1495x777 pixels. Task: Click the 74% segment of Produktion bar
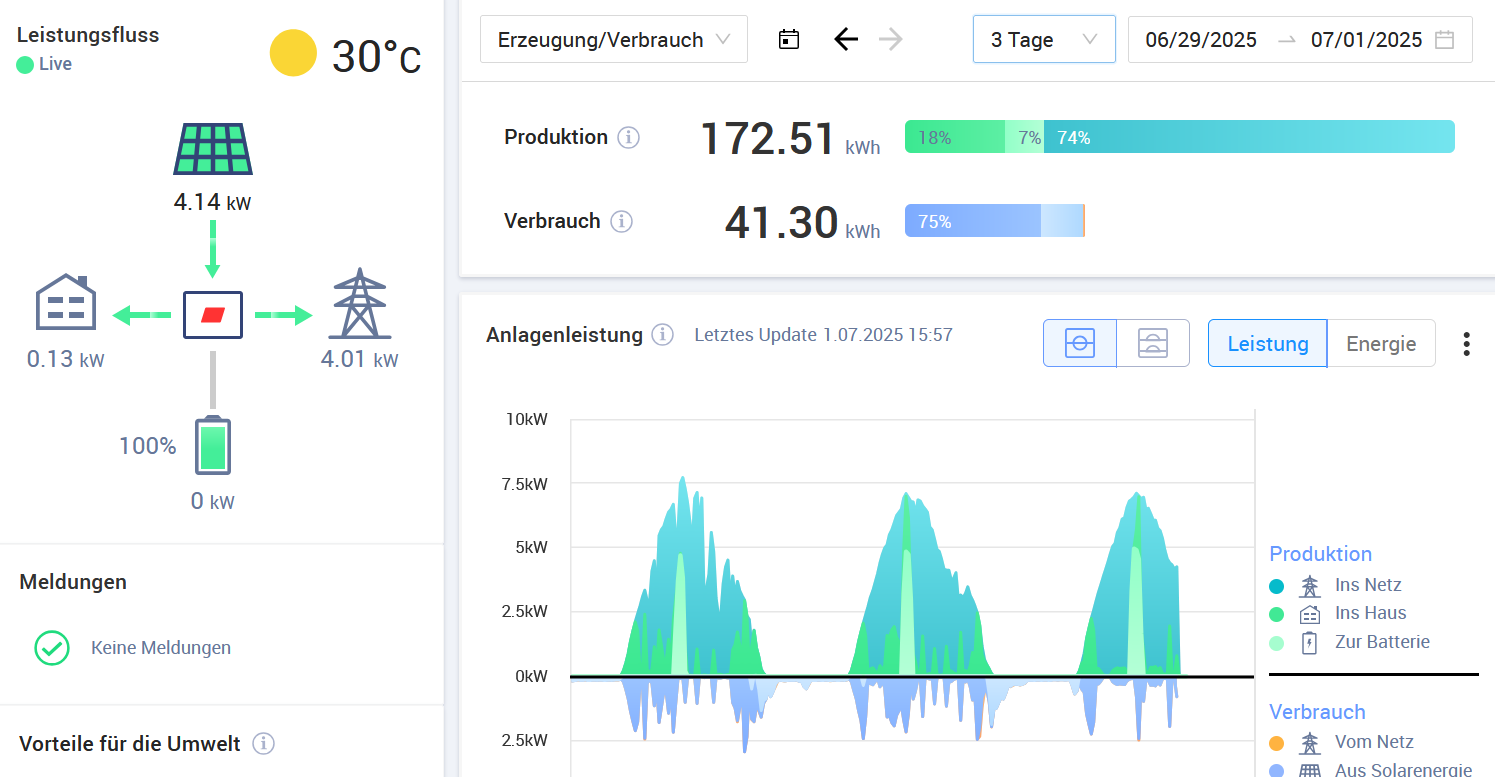(1248, 137)
